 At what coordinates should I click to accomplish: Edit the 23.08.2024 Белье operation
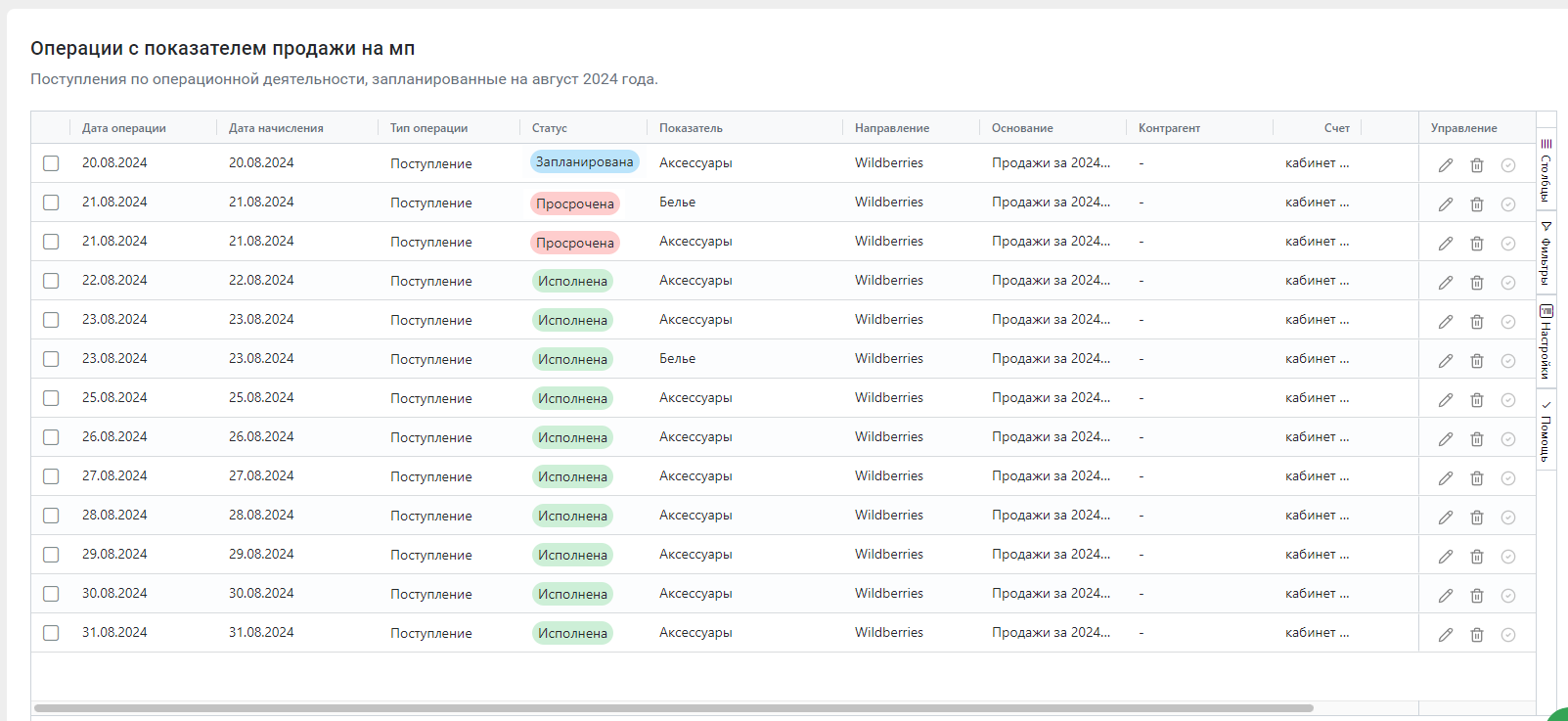(x=1446, y=361)
